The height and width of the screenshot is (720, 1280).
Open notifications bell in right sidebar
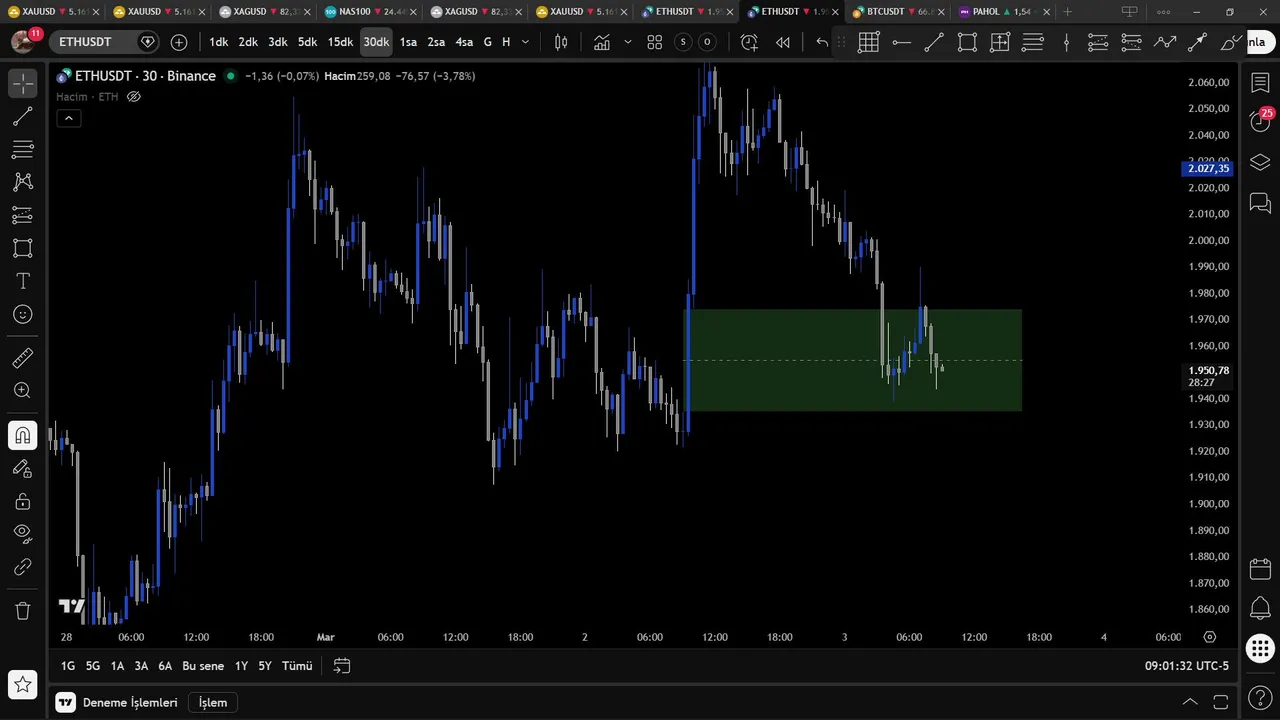tap(1260, 608)
